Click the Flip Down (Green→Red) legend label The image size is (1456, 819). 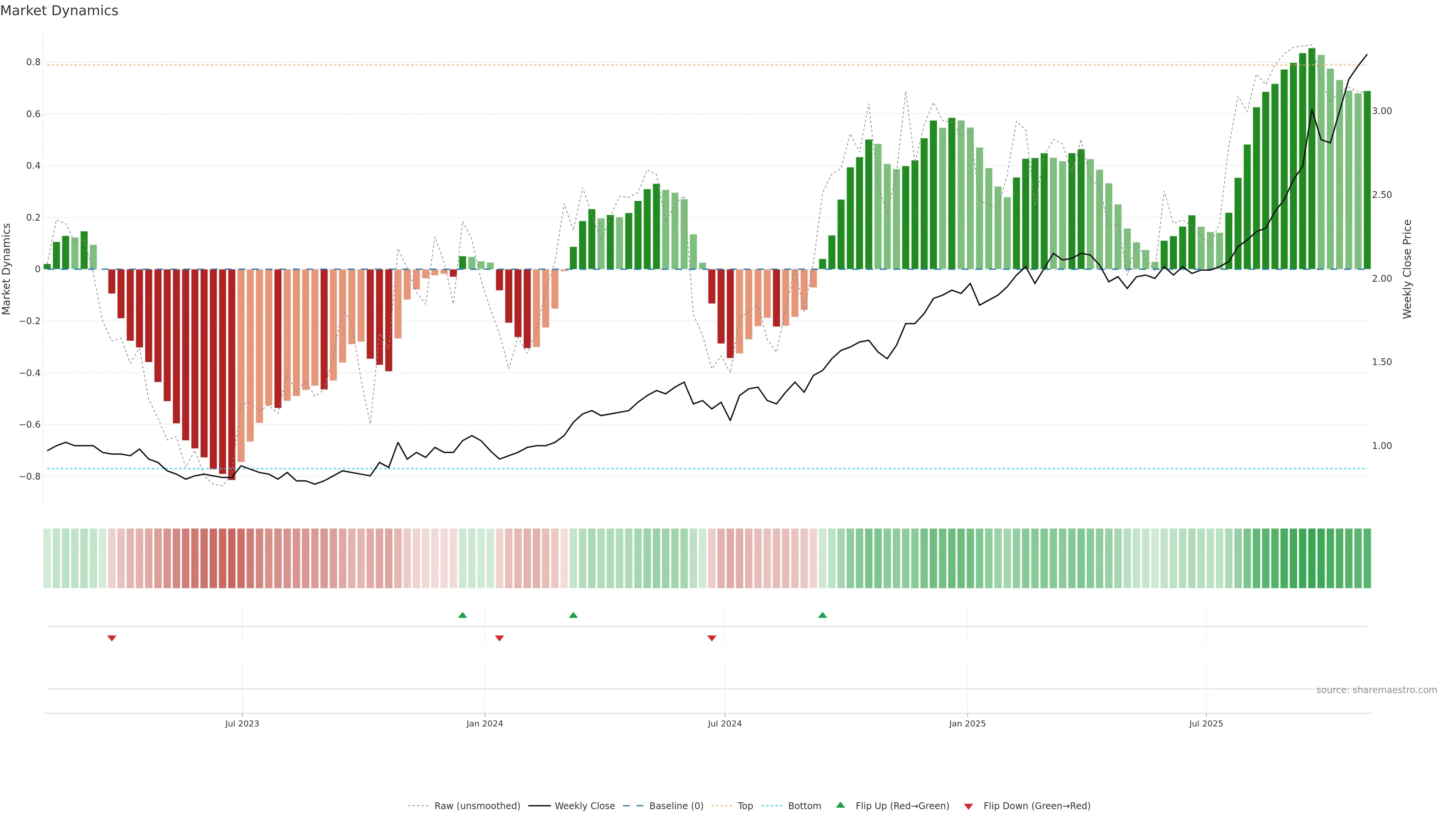[1037, 806]
